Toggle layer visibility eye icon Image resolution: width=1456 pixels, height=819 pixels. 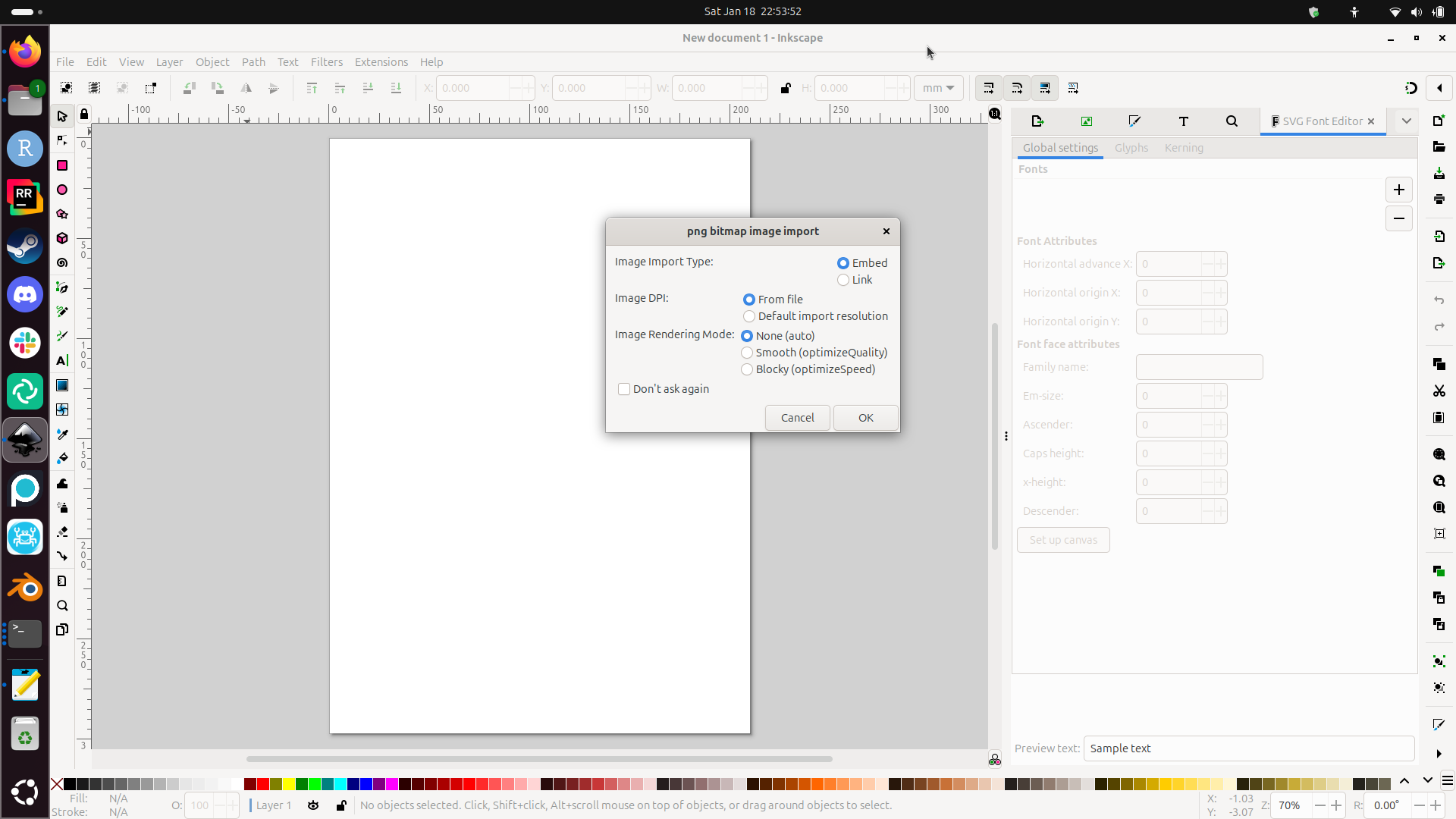tap(313, 805)
